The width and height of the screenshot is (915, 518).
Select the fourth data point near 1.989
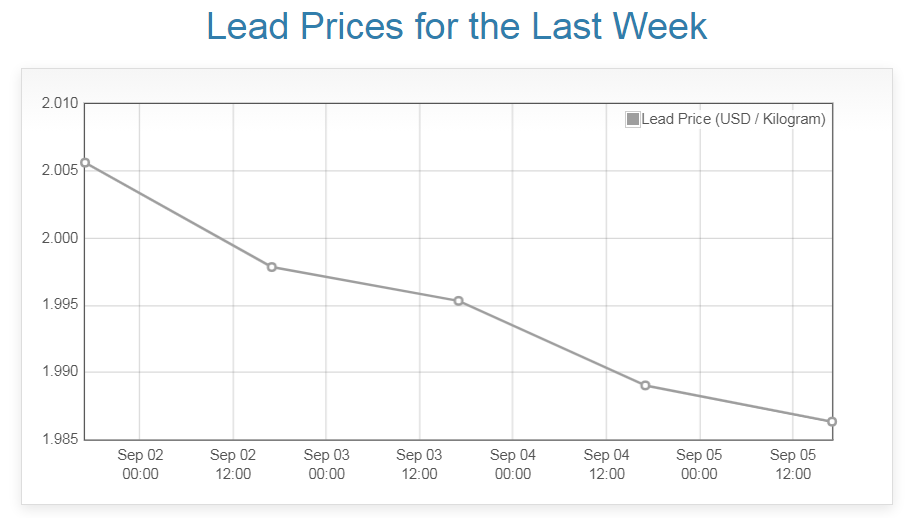click(x=645, y=385)
